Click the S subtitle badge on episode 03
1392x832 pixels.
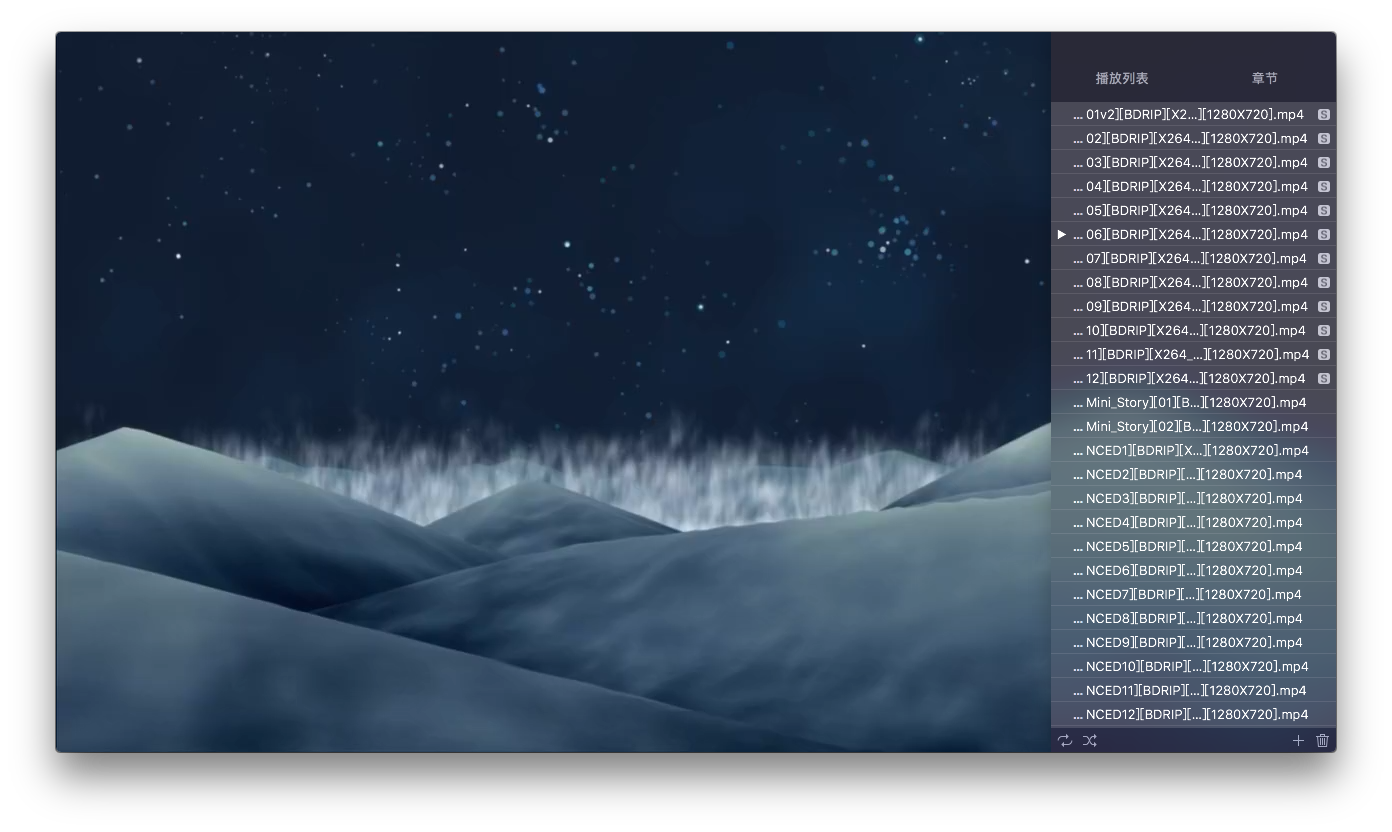click(x=1323, y=162)
